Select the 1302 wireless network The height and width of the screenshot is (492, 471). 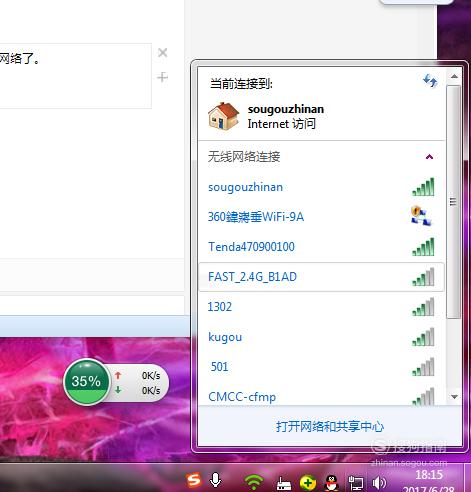[x=321, y=307]
